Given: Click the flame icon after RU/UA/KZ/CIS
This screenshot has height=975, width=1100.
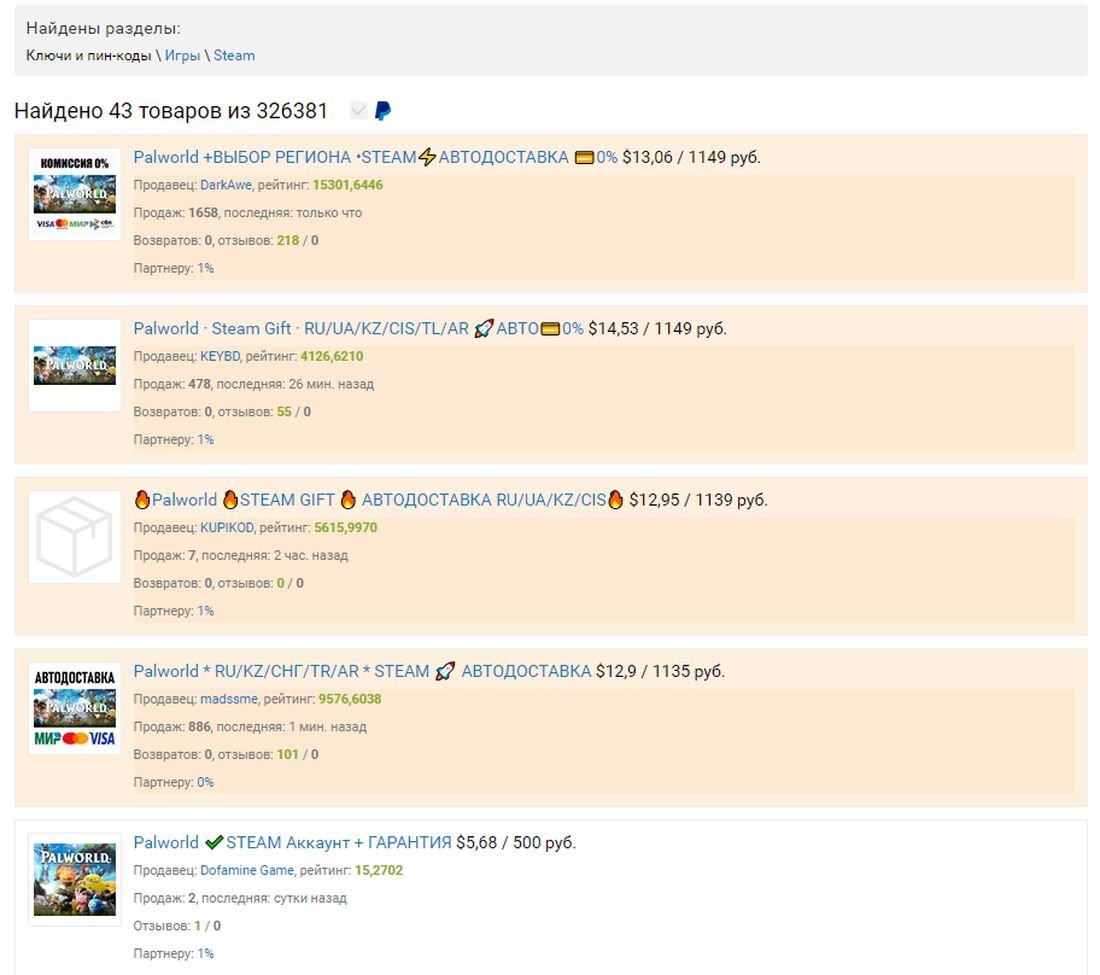Looking at the screenshot, I should (x=615, y=499).
